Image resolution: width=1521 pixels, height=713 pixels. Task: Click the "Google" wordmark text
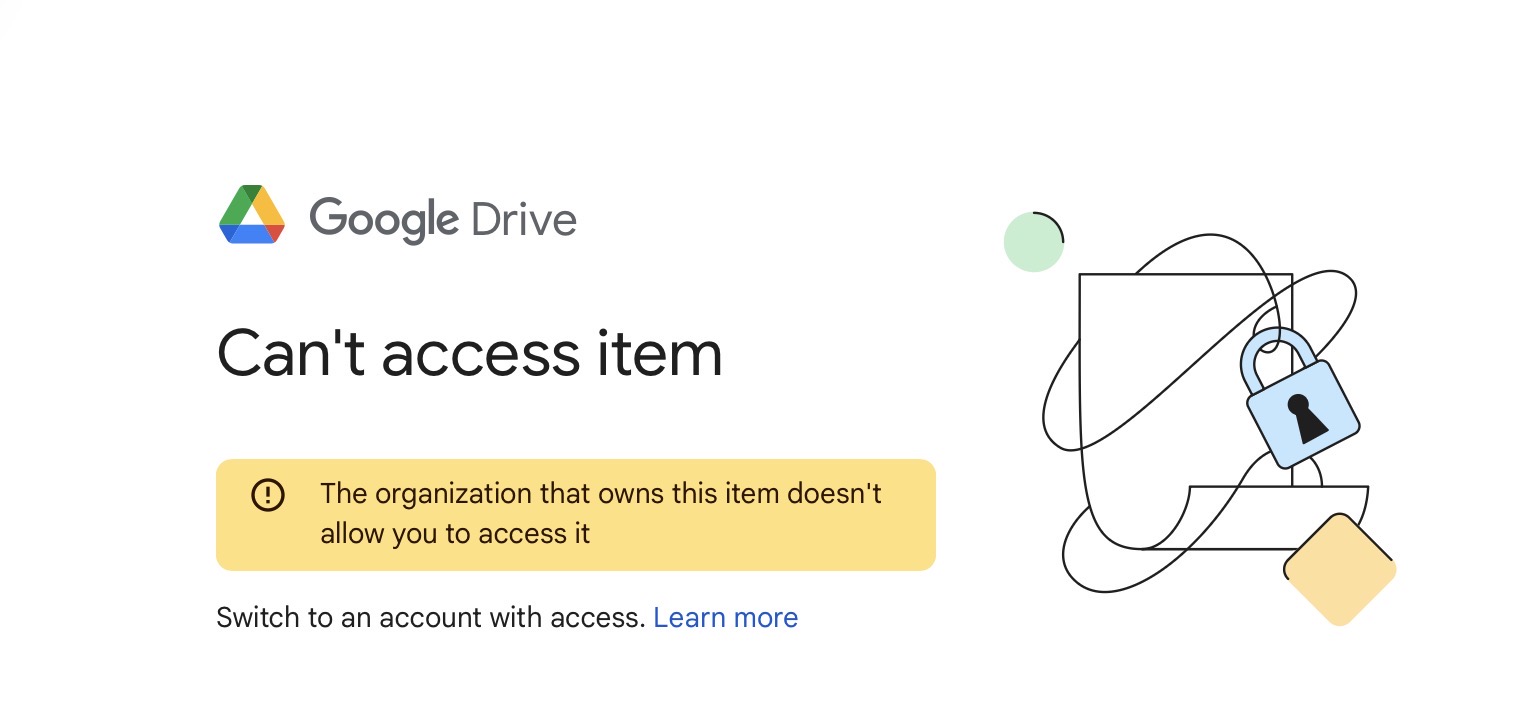(383, 219)
